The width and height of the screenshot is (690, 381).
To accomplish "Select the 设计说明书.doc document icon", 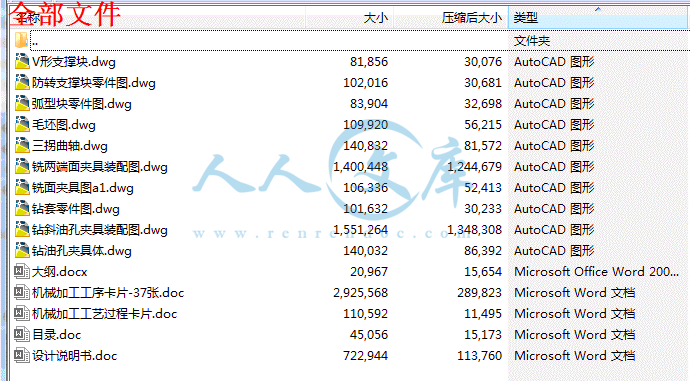I will 22,355.
